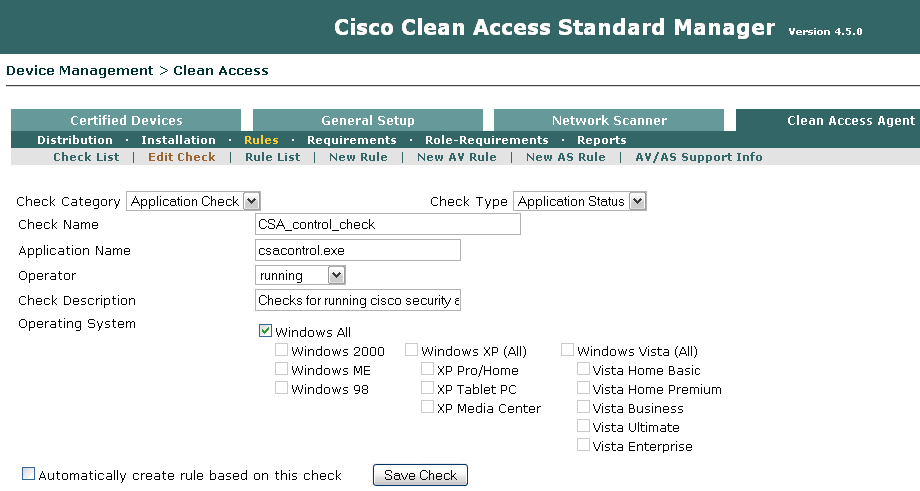
Task: Click the Check List link
Action: [x=86, y=157]
